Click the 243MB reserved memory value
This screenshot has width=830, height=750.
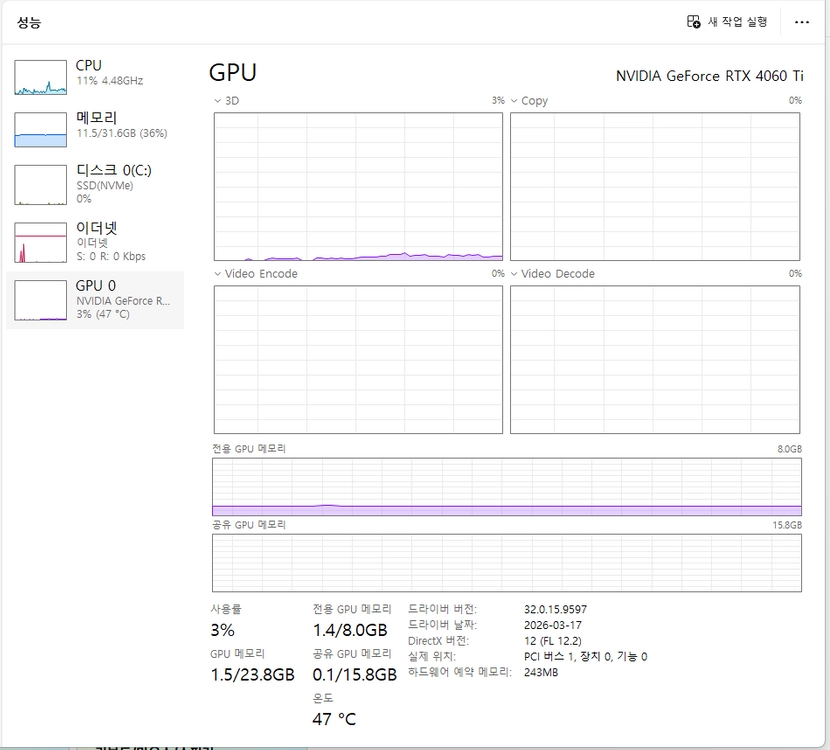click(x=541, y=672)
